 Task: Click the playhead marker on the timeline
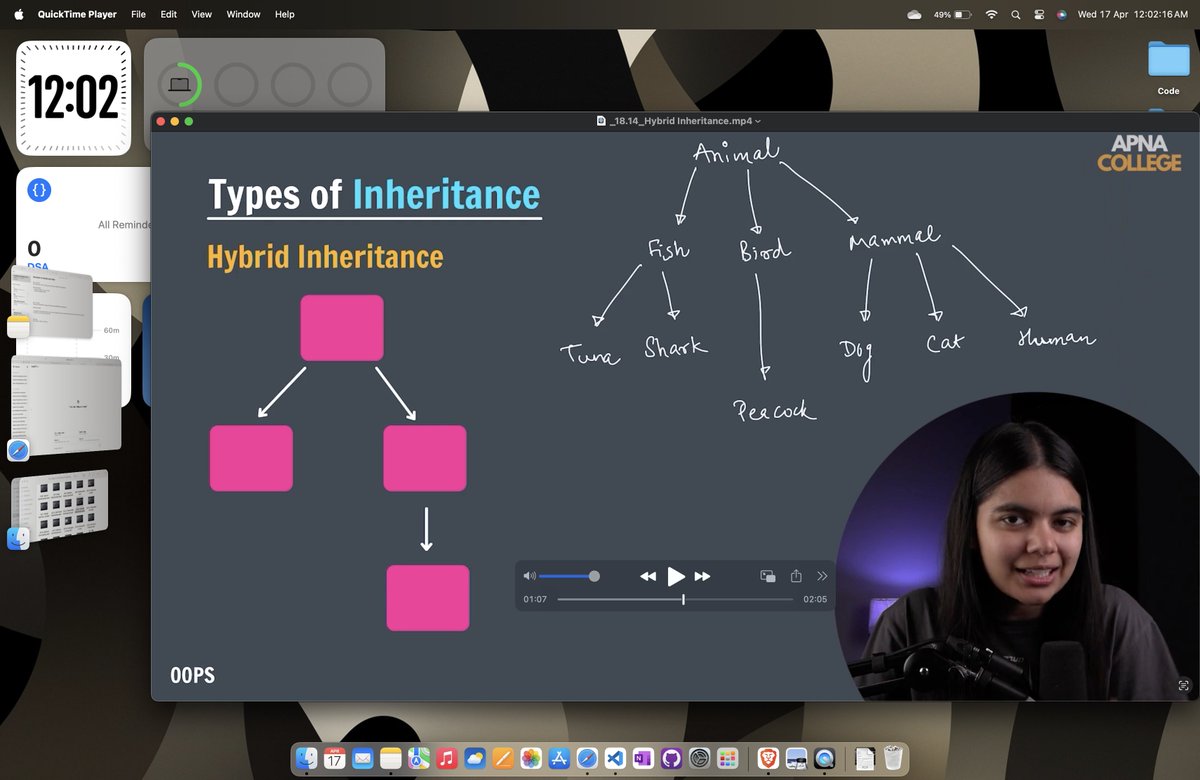click(x=683, y=599)
